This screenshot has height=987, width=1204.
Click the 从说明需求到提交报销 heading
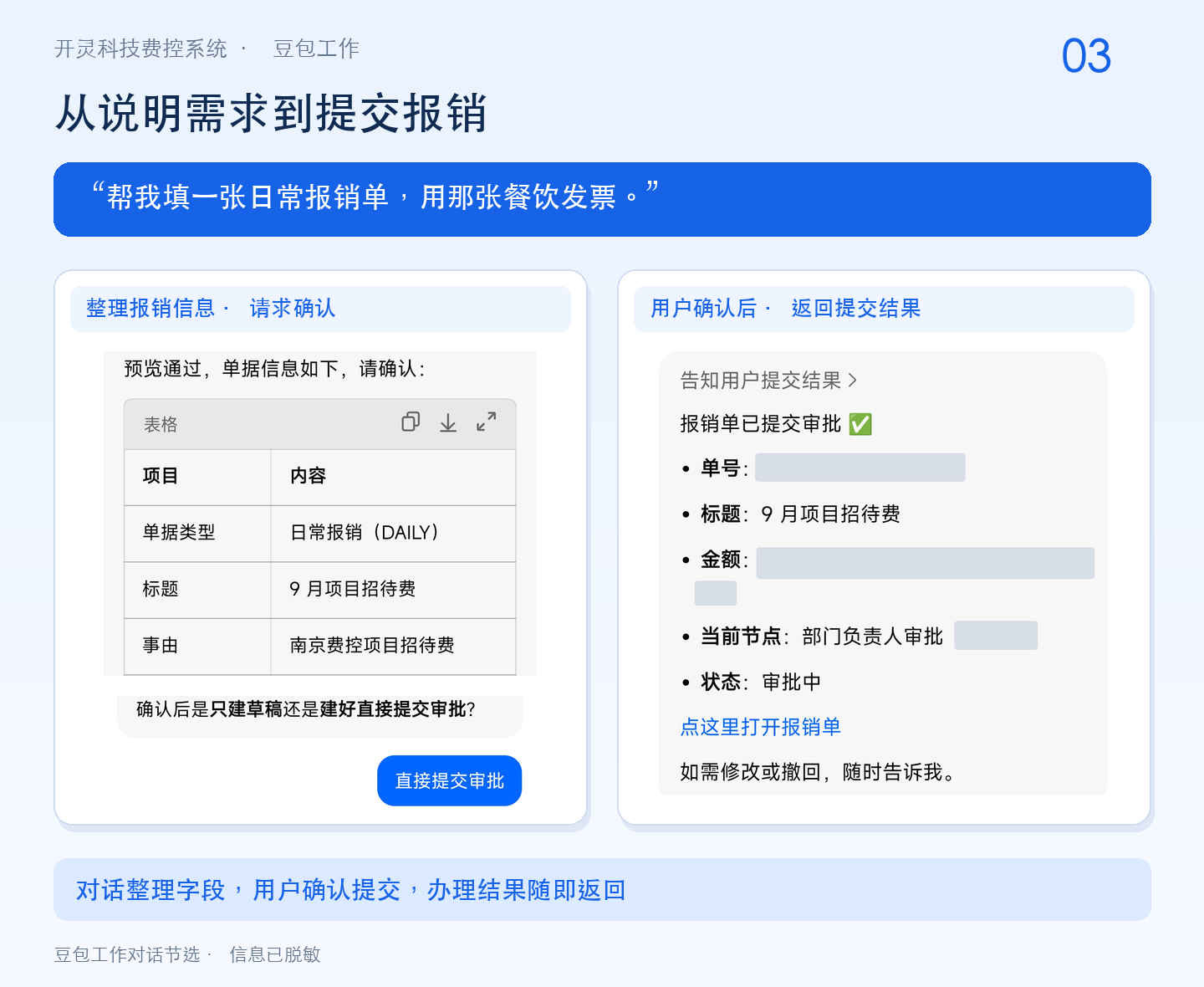click(x=272, y=113)
